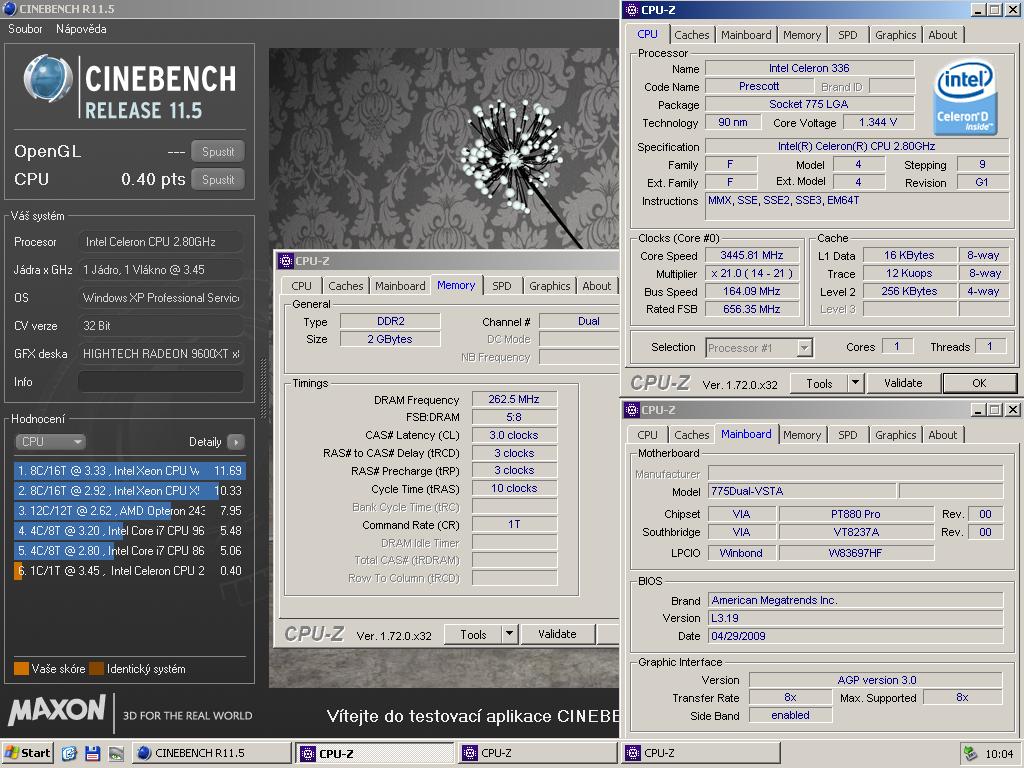This screenshot has width=1024, height=768.
Task: Open the Soubor menu
Action: pyautogui.click(x=25, y=29)
